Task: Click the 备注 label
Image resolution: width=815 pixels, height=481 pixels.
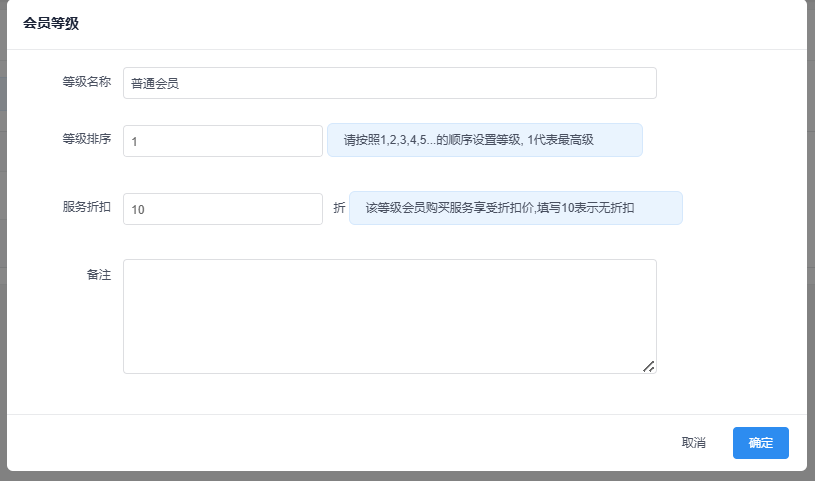Action: (x=98, y=275)
